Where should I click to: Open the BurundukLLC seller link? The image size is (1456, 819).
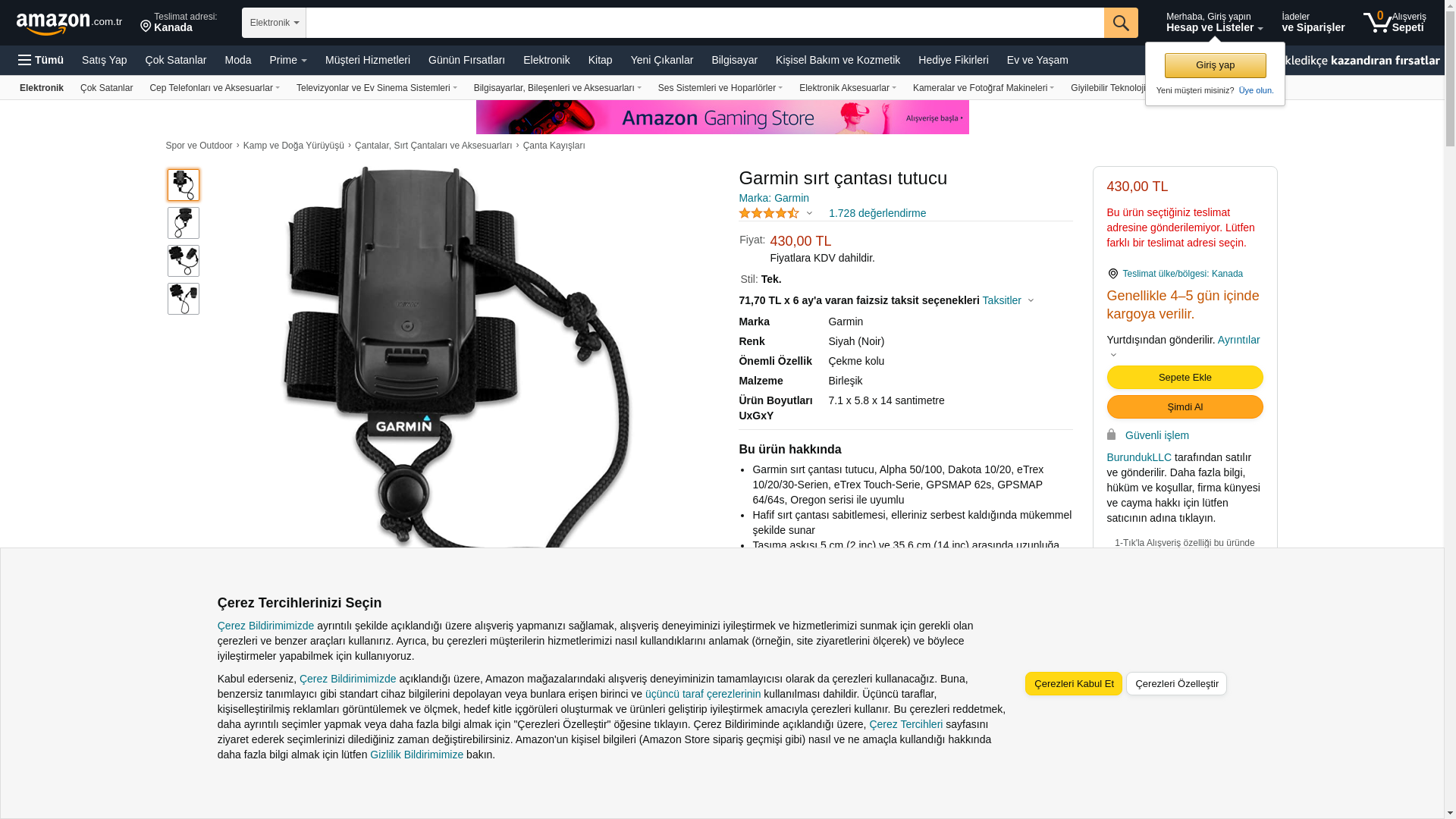(1139, 457)
